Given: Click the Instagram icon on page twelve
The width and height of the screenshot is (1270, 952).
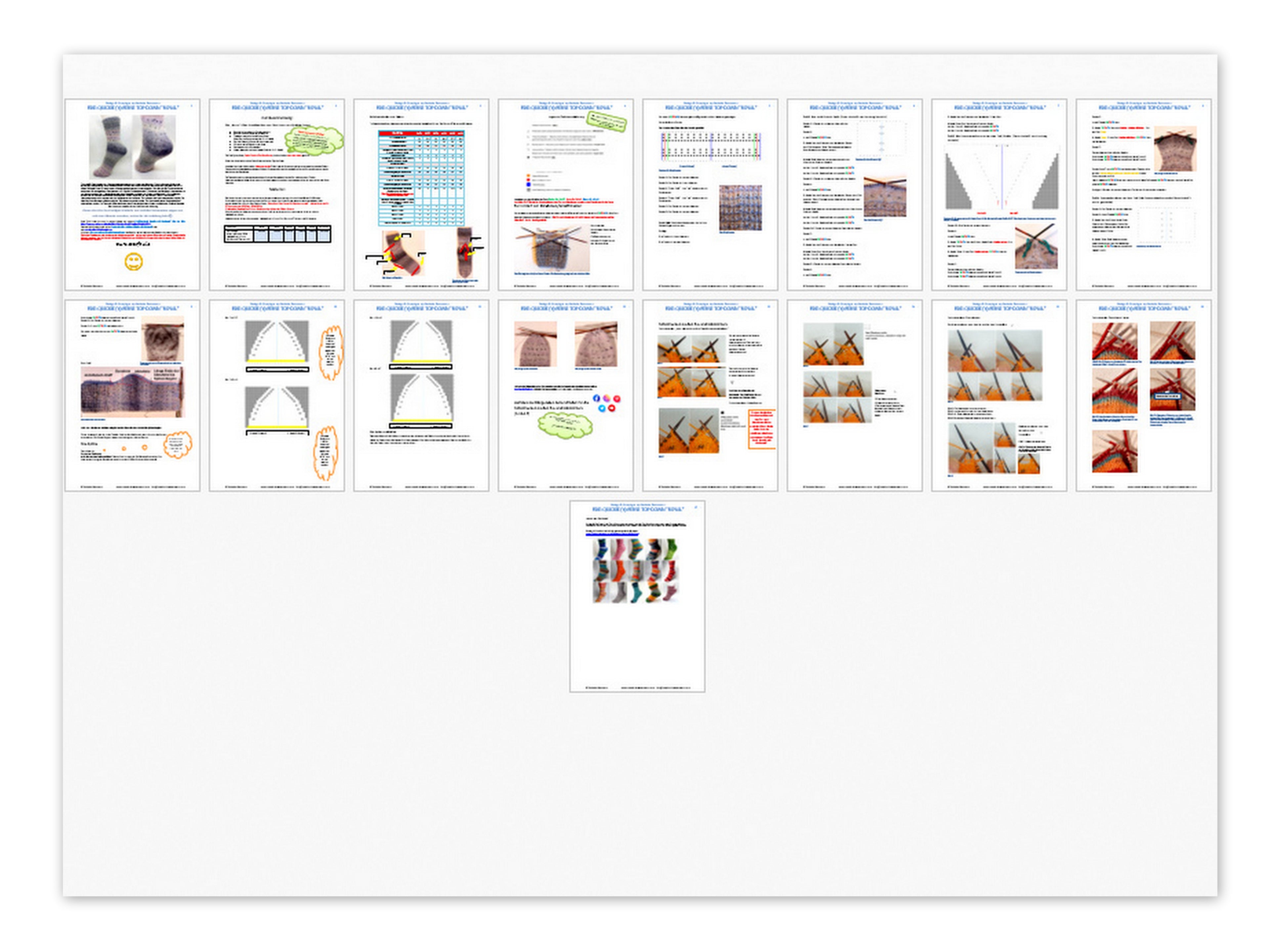Looking at the screenshot, I should [606, 398].
